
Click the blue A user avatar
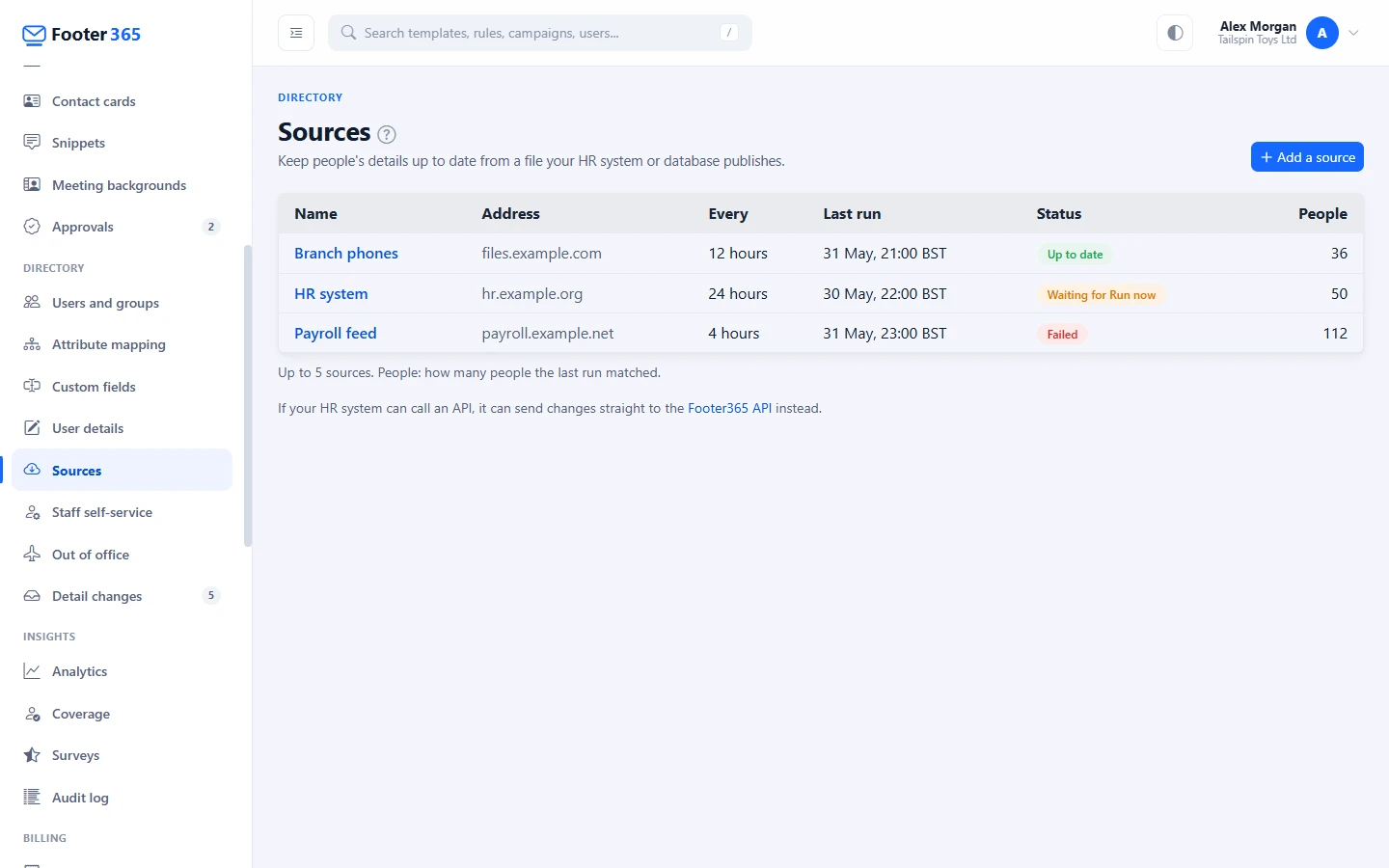point(1322,33)
